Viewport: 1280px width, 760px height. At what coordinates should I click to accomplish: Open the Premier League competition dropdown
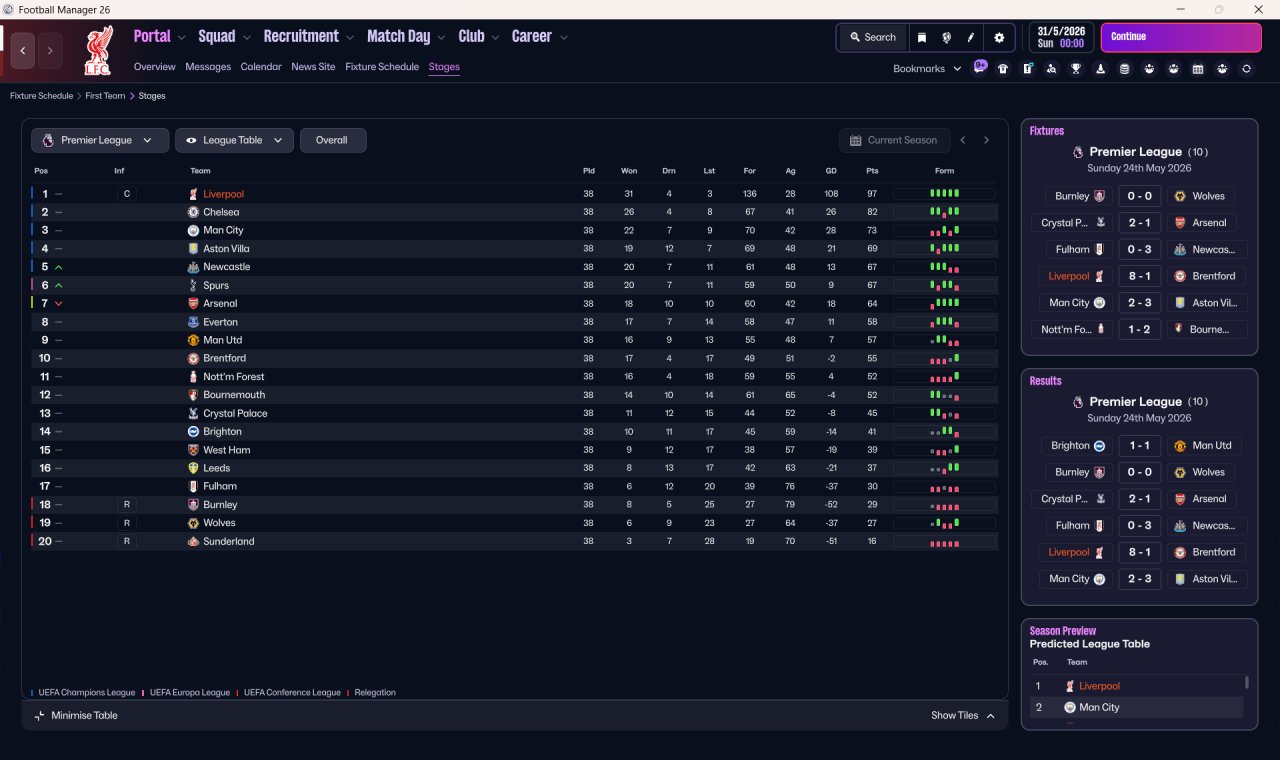99,140
